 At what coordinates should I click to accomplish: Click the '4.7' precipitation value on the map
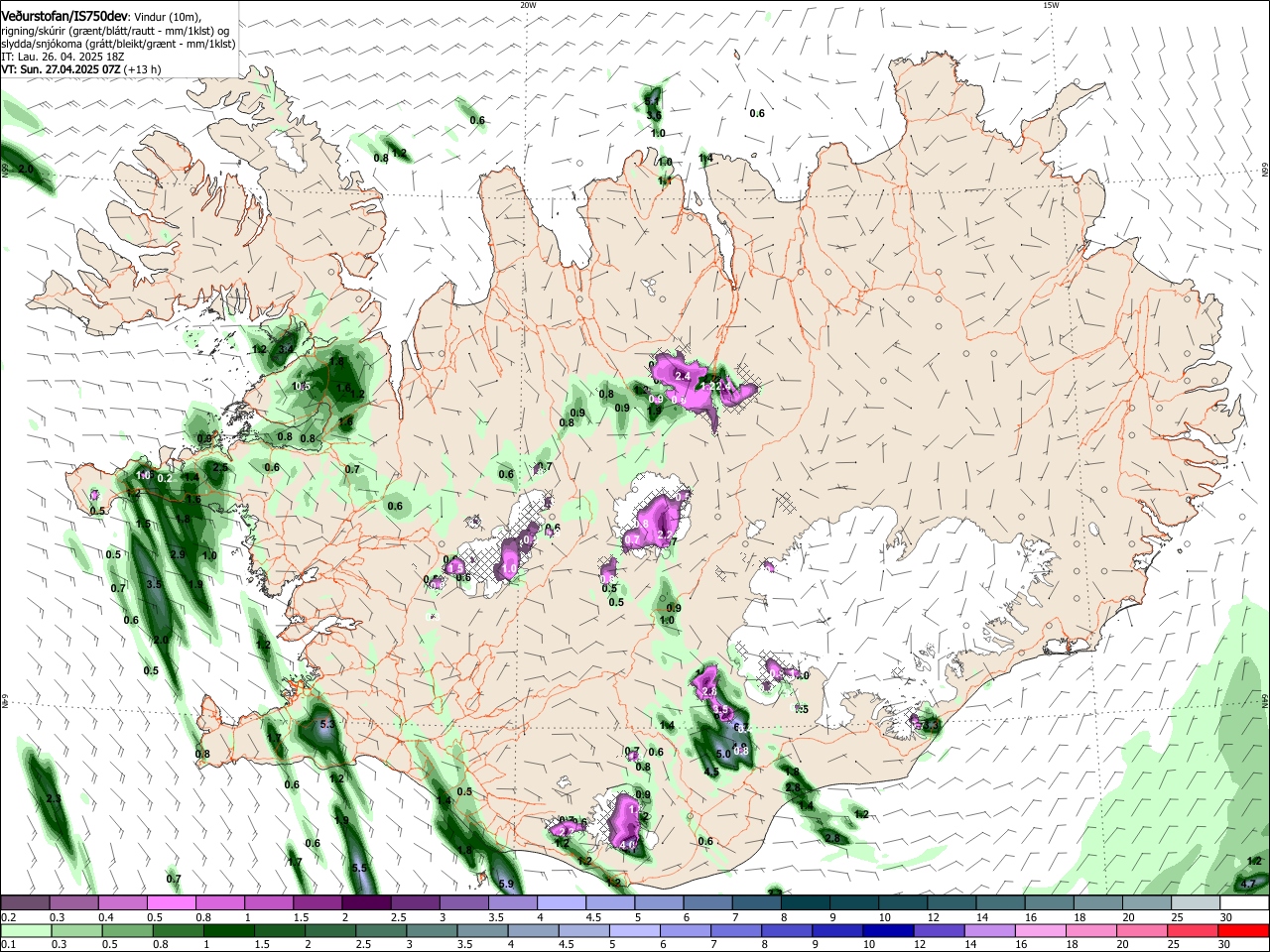click(1248, 884)
